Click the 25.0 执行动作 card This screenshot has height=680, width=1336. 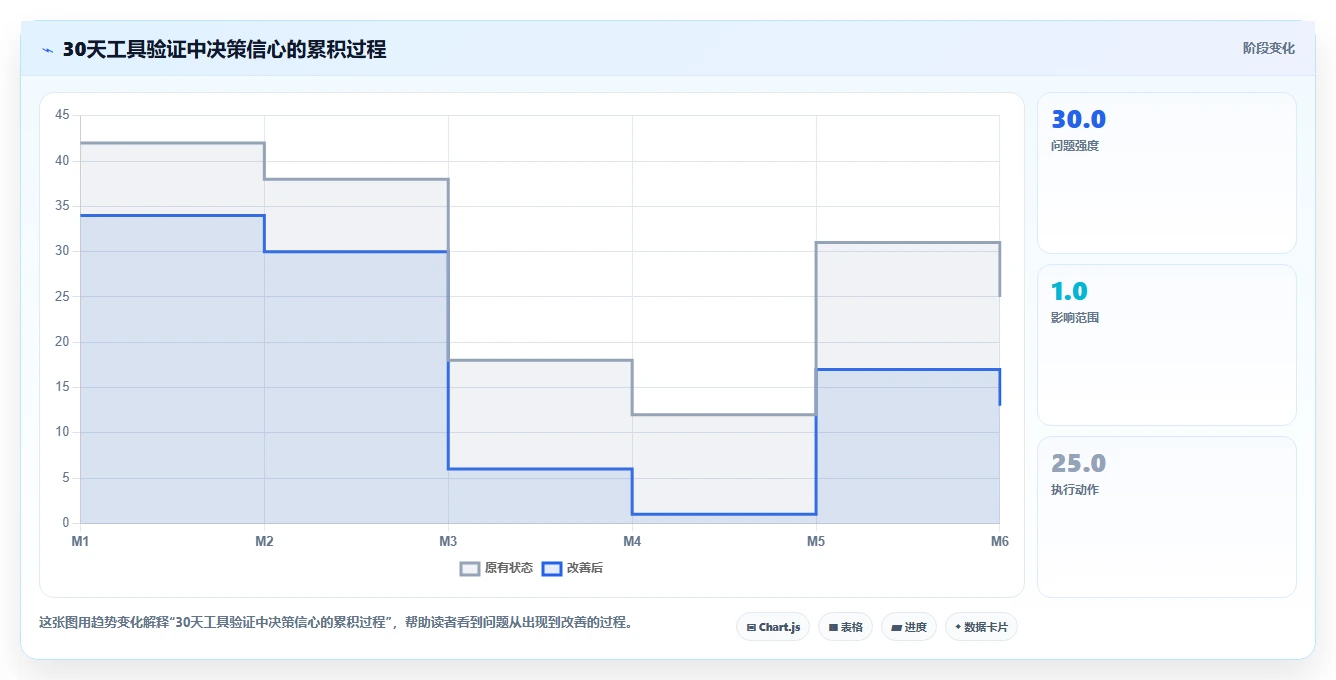(1167, 517)
